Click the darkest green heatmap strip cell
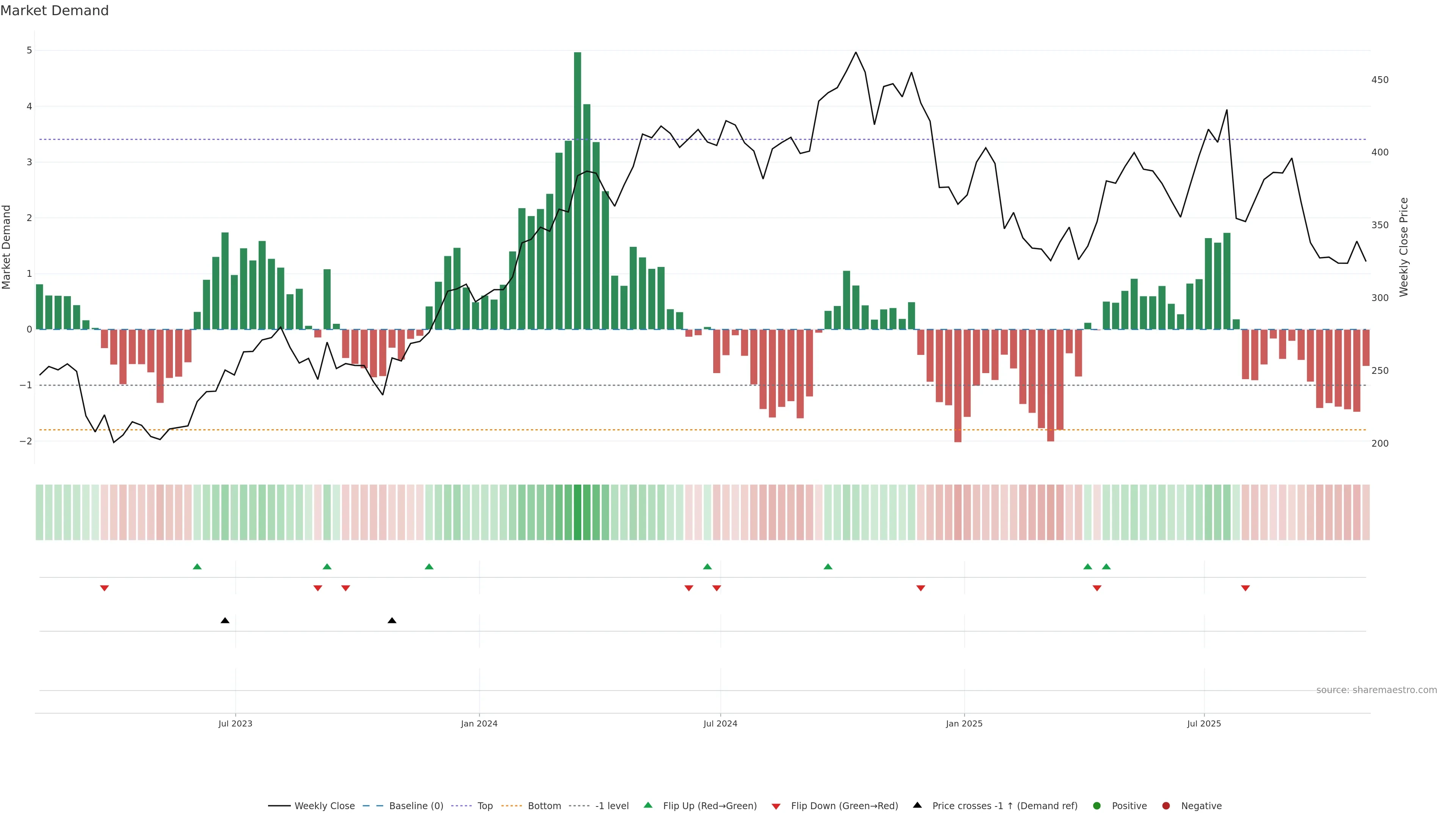 pos(577,512)
